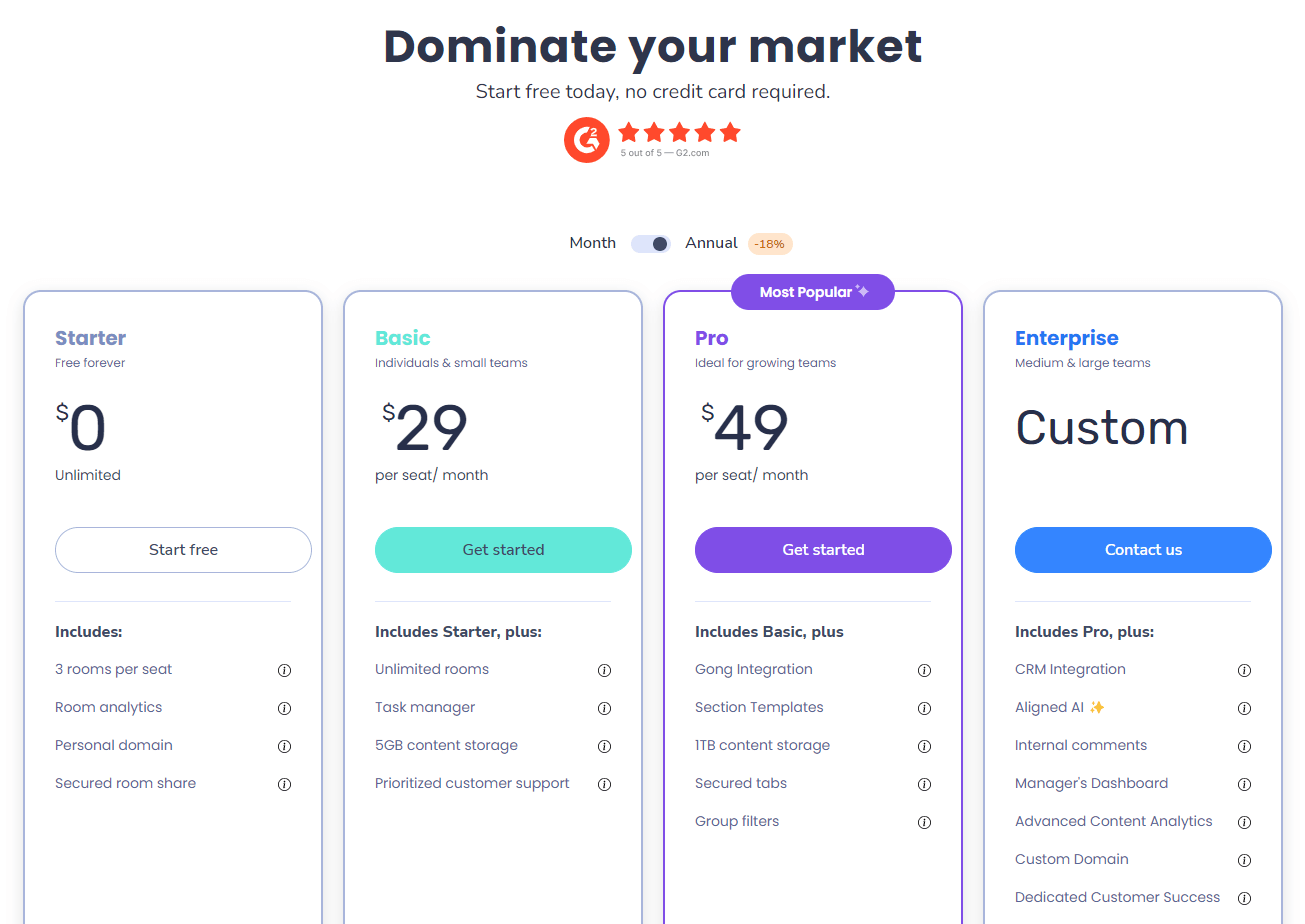Click info icon next to Task manager
This screenshot has width=1305, height=924.
(x=604, y=708)
